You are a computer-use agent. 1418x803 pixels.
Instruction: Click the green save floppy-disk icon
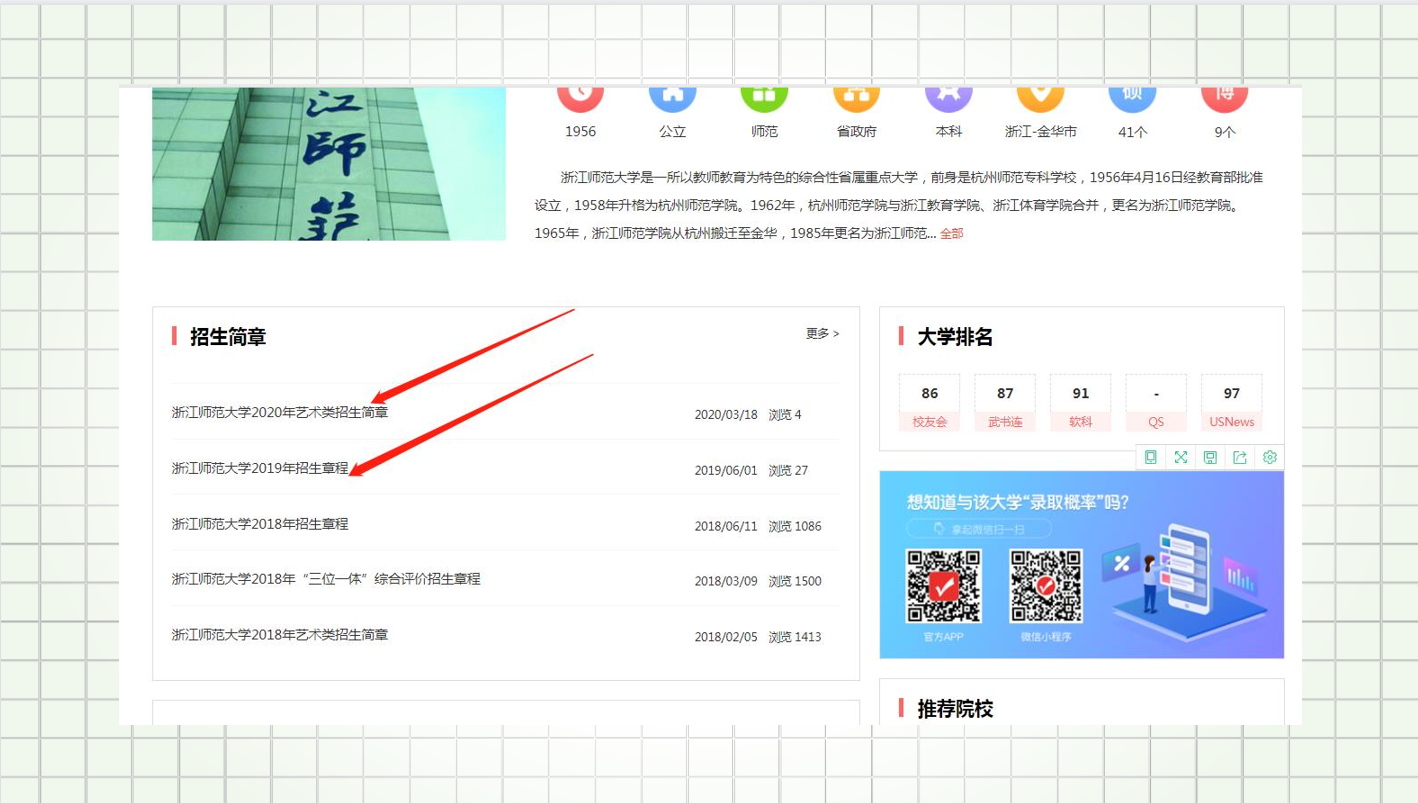pos(1210,457)
